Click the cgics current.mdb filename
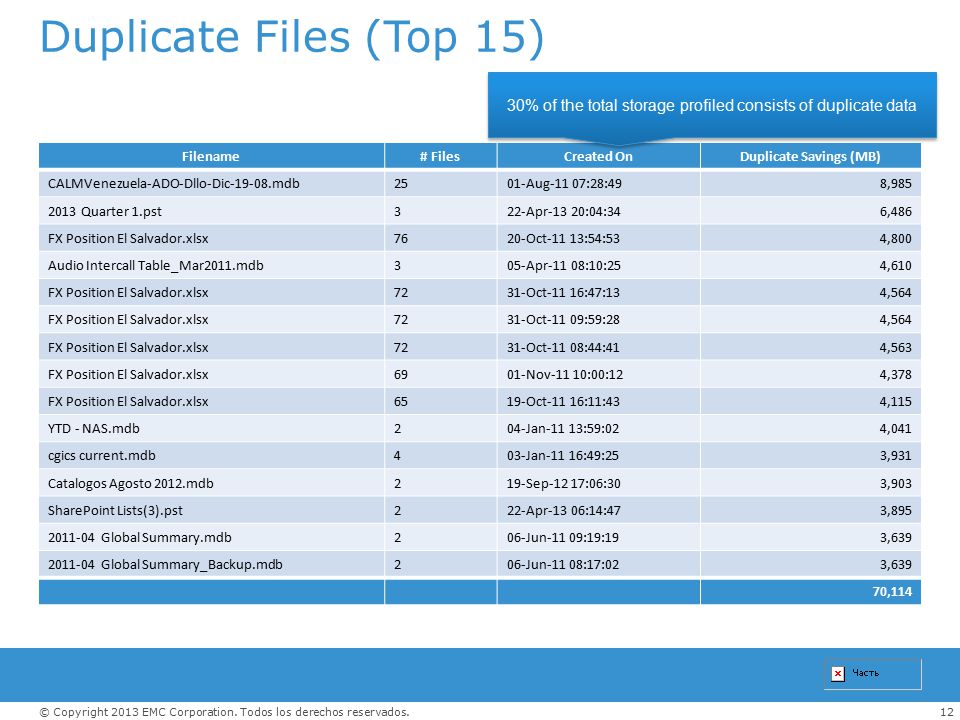The width and height of the screenshot is (960, 720). 102,456
